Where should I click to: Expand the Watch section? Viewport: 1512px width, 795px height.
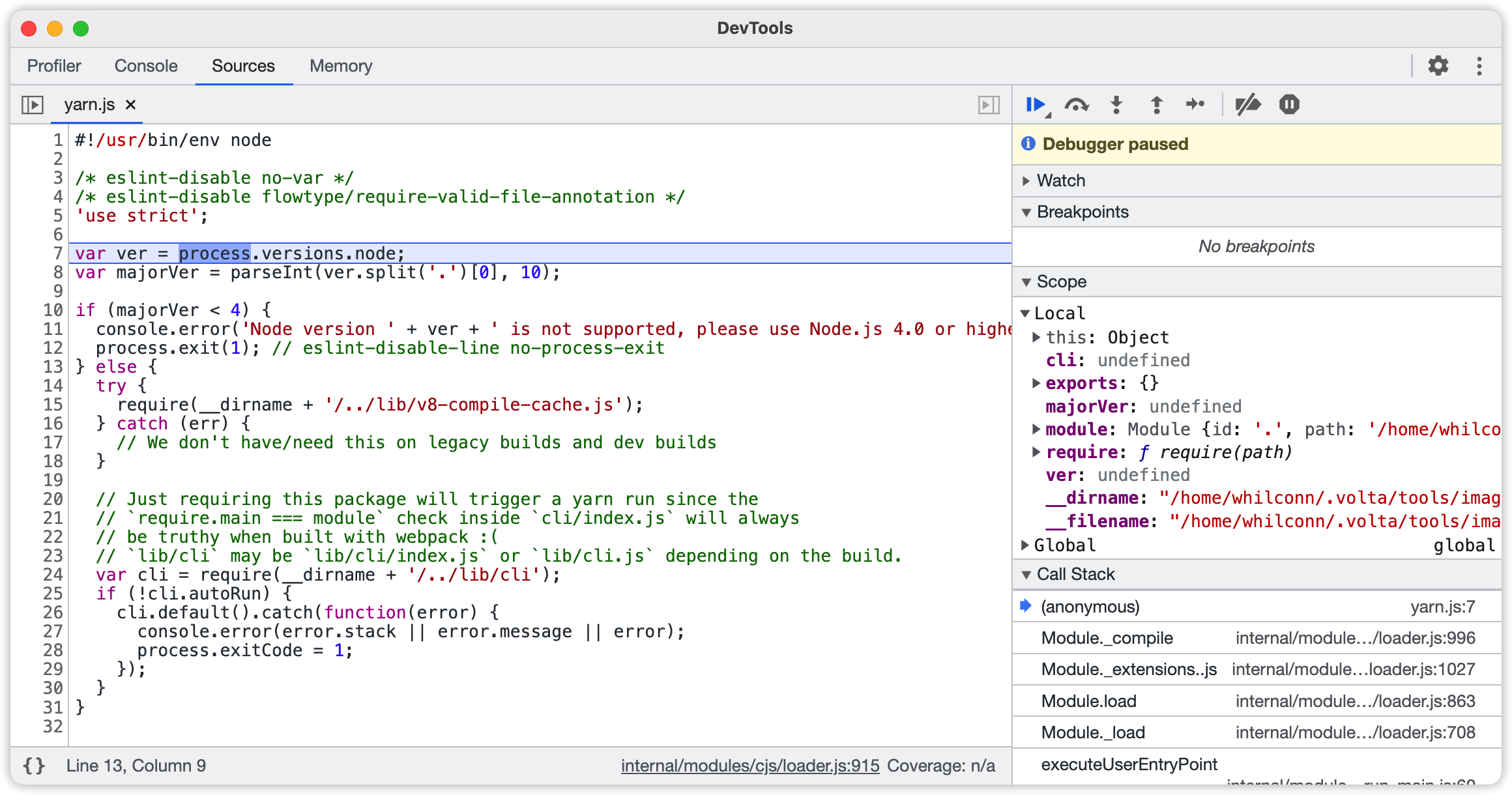pyautogui.click(x=1257, y=181)
